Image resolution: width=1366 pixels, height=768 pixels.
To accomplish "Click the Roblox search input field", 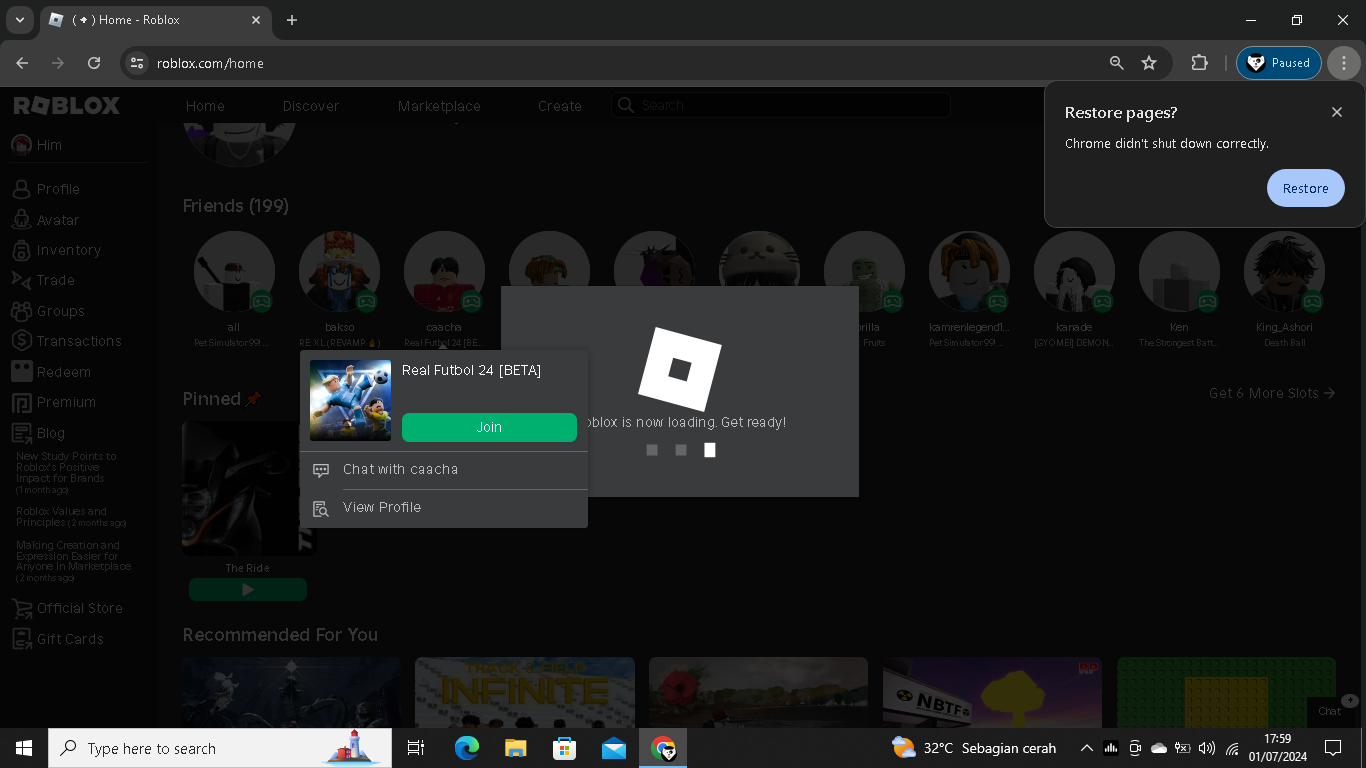I will point(780,105).
